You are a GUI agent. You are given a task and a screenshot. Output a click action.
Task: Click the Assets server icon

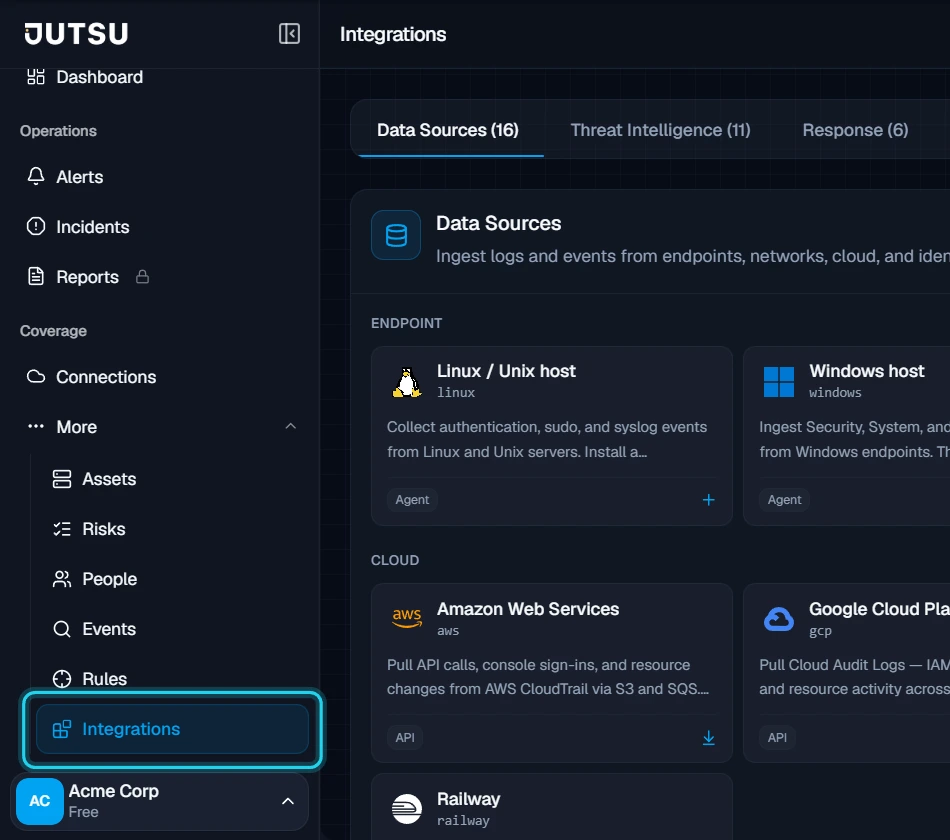62,479
